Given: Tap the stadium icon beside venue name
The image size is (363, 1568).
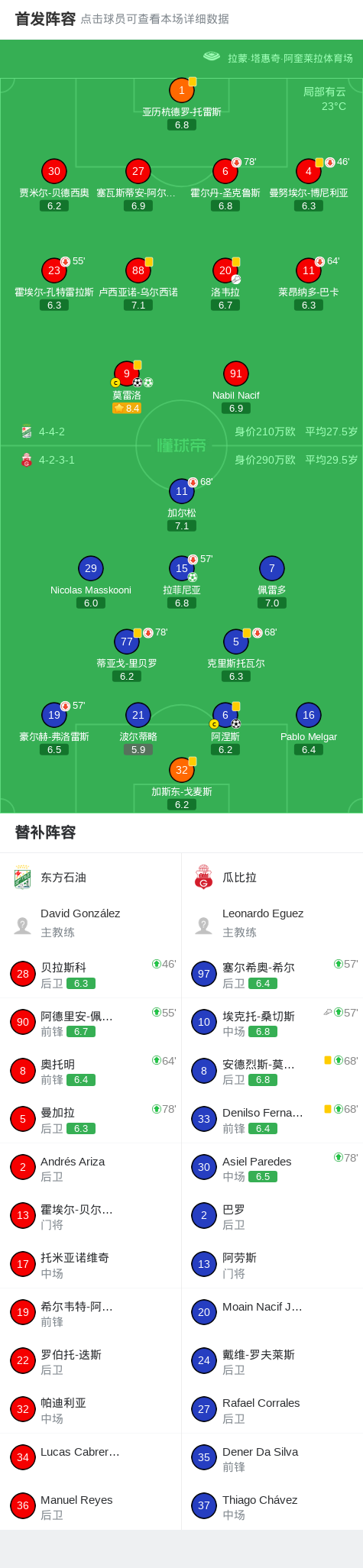Looking at the screenshot, I should (212, 57).
